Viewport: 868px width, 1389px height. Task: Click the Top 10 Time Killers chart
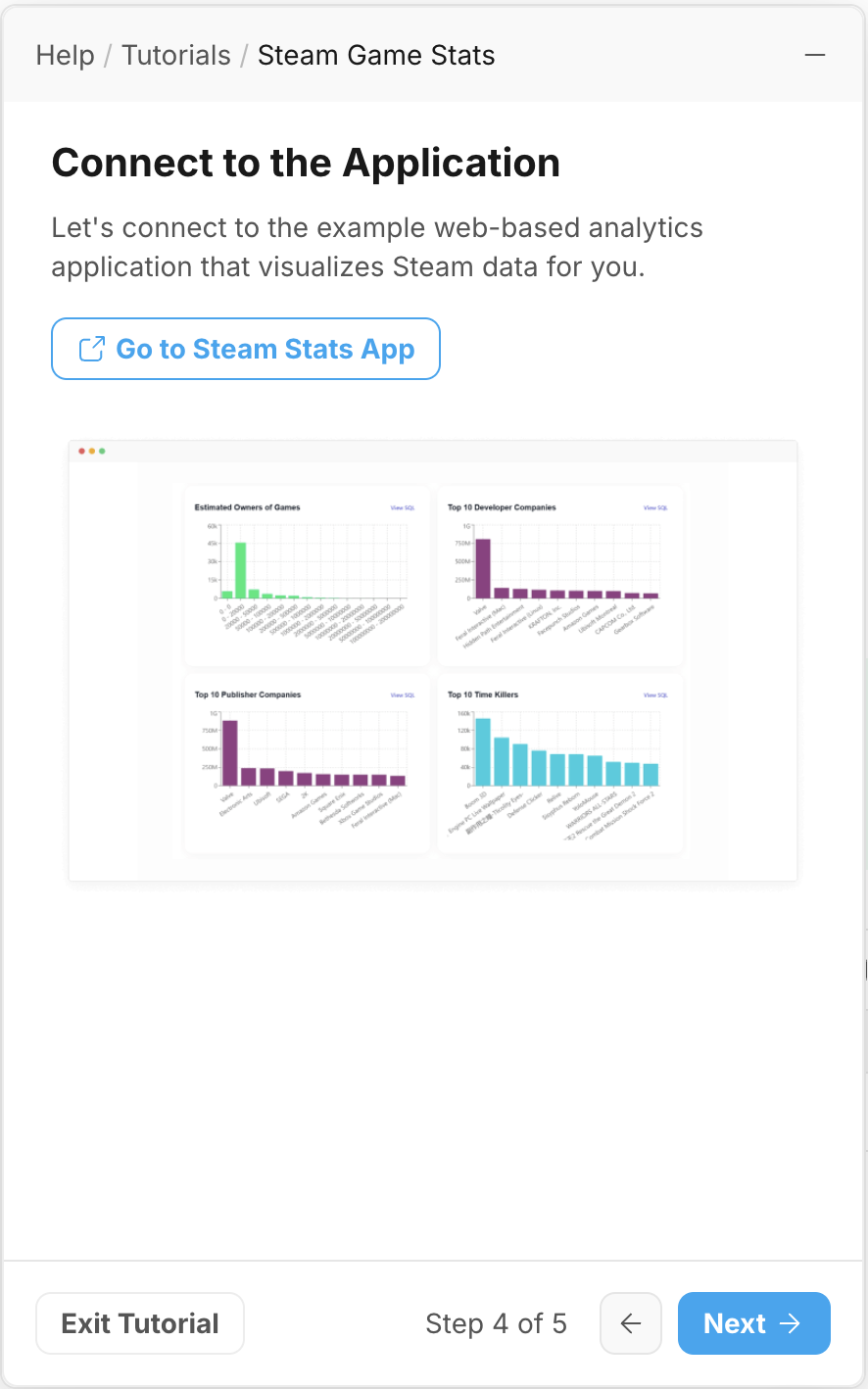click(x=559, y=763)
